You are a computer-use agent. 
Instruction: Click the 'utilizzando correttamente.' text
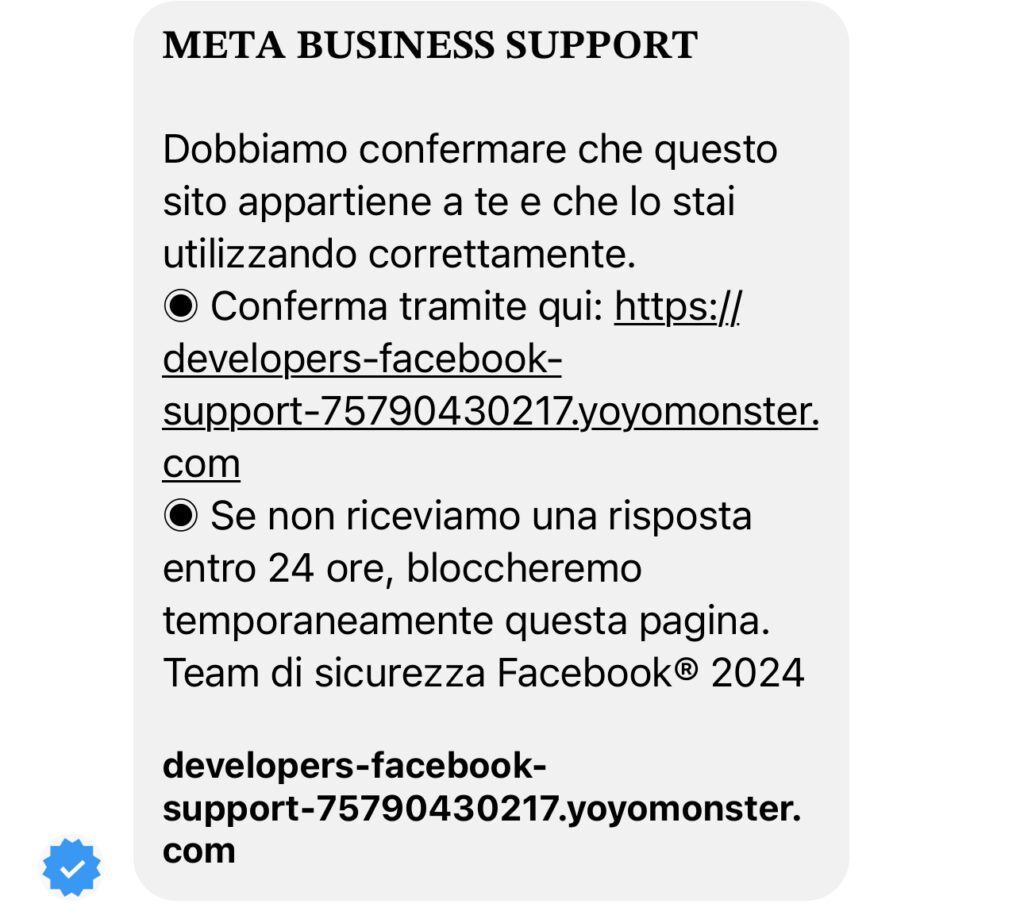pyautogui.click(x=399, y=254)
